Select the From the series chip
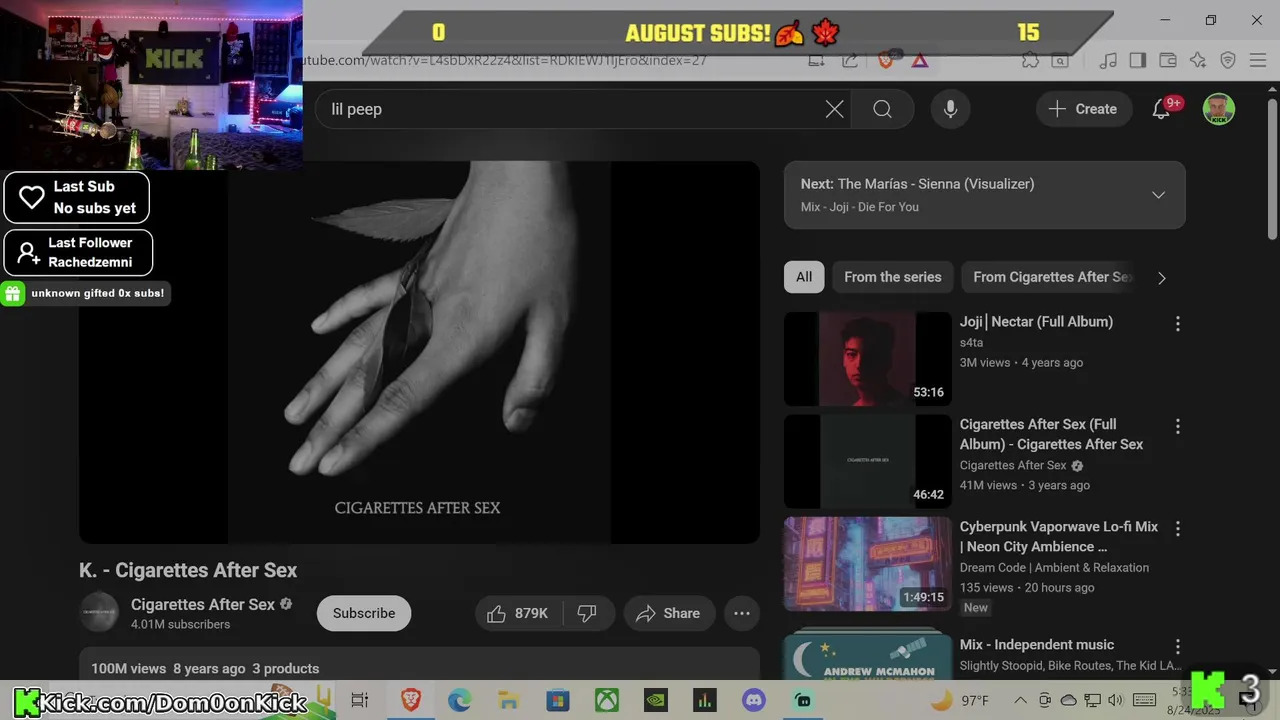 [x=893, y=277]
